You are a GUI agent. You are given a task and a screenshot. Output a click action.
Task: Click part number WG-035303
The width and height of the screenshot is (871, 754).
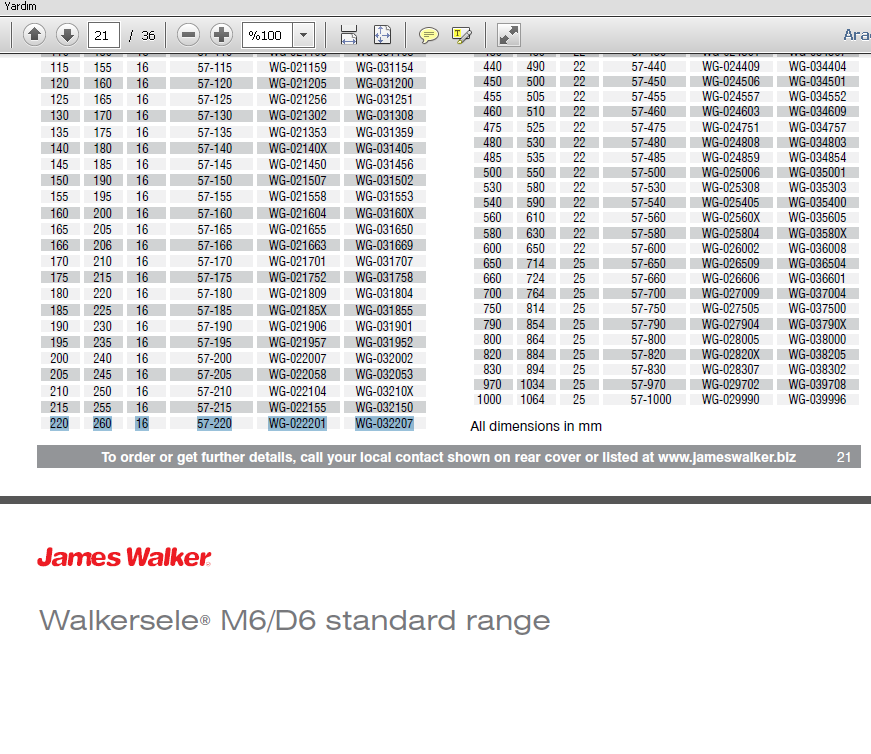click(817, 187)
